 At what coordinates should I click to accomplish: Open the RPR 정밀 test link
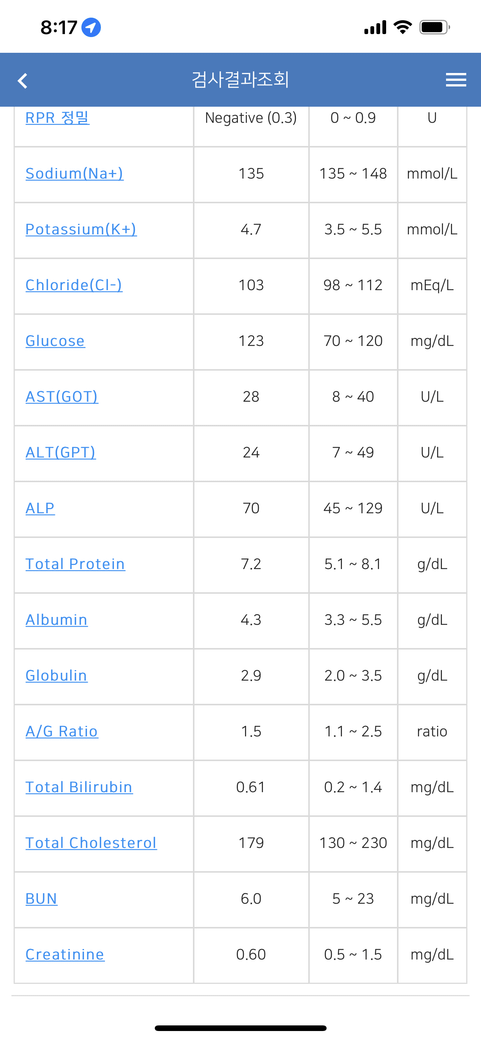click(x=57, y=118)
